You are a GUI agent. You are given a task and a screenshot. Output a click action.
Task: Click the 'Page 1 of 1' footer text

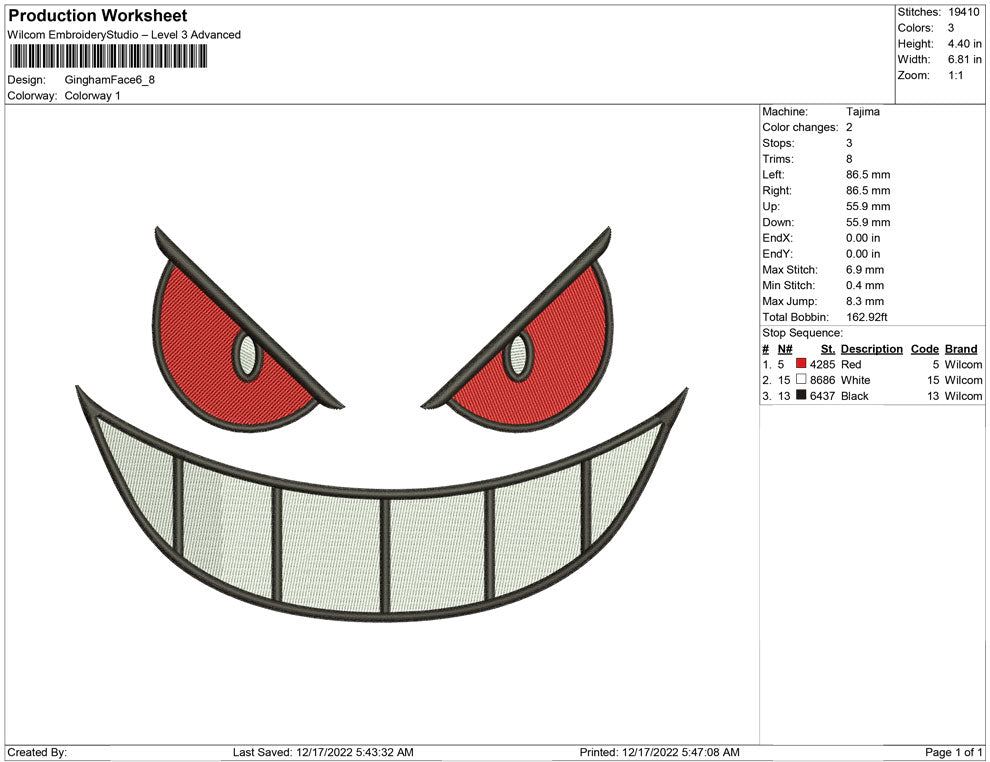coord(953,752)
